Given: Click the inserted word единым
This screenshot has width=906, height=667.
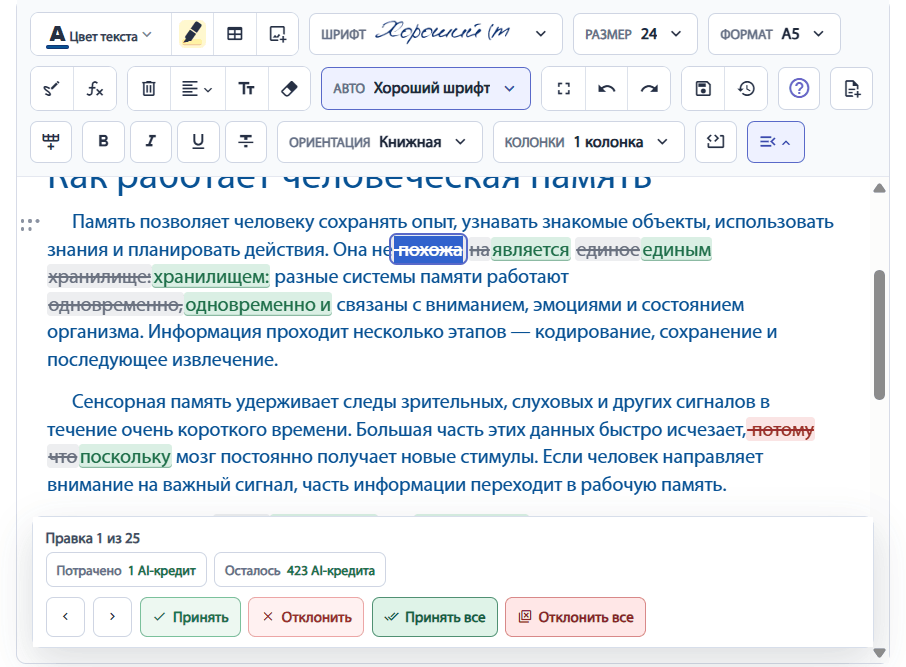Looking at the screenshot, I should tap(676, 250).
